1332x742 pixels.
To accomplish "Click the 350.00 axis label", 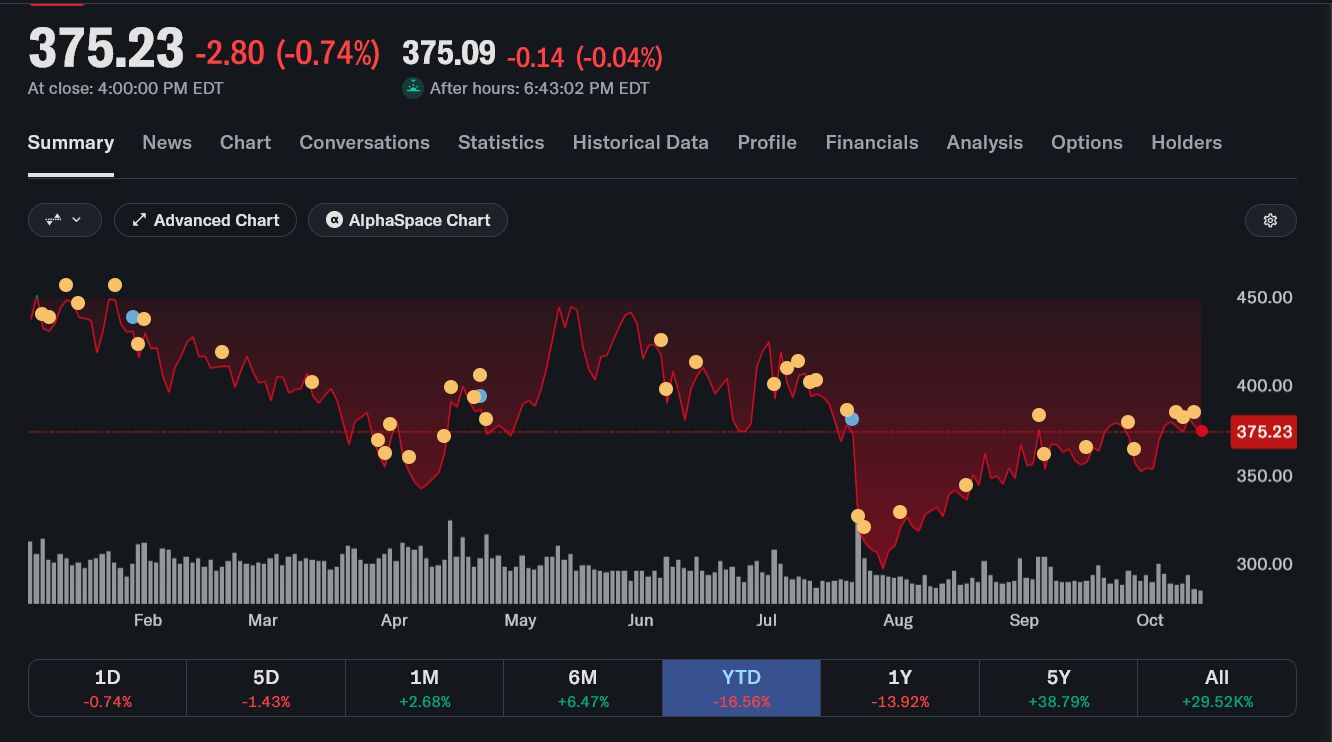I will pos(1264,475).
